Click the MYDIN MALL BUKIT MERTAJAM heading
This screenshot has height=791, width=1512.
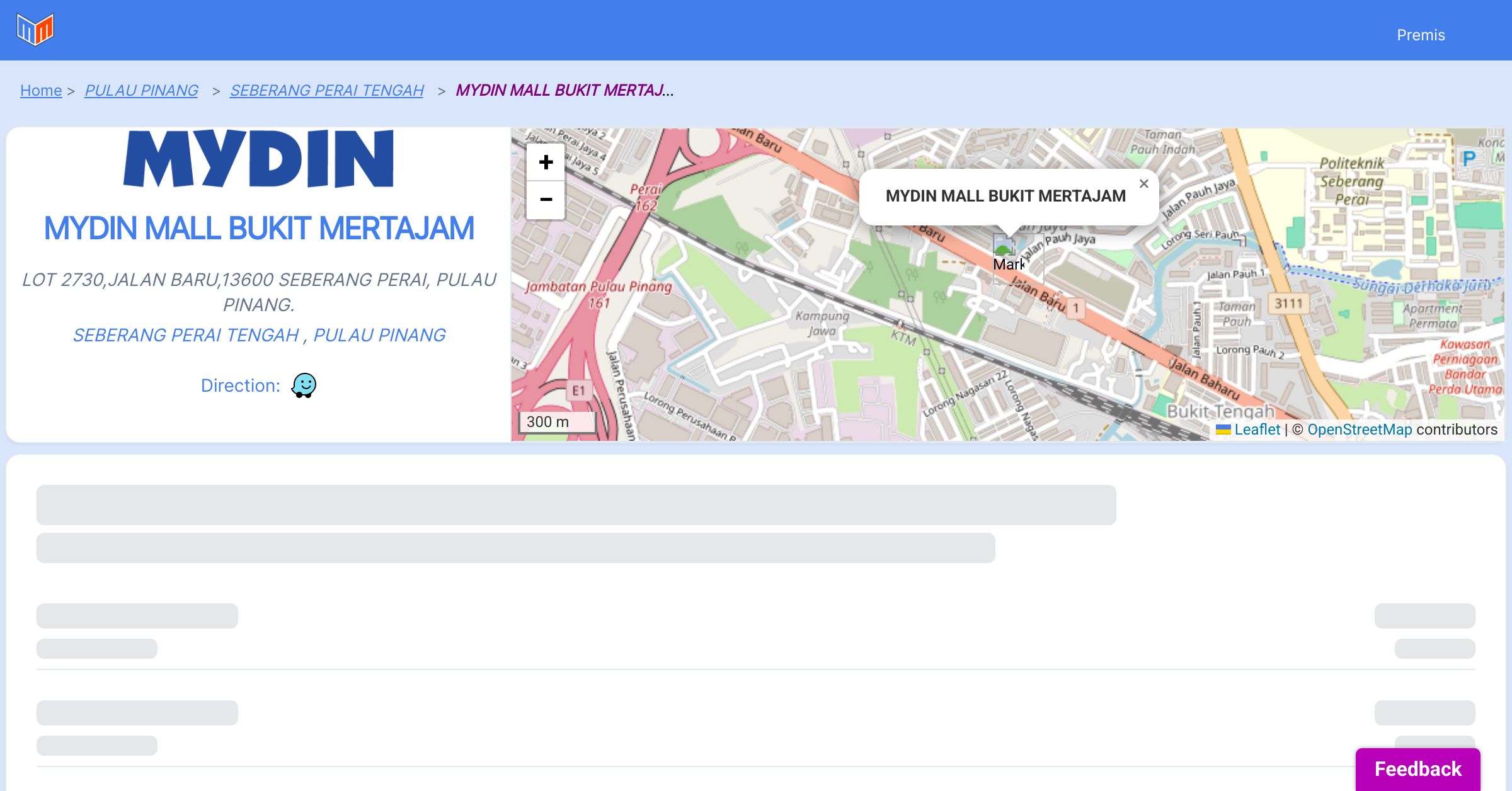258,228
